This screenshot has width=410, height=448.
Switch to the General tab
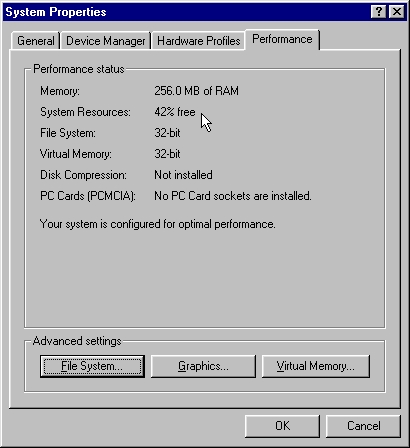pos(35,41)
